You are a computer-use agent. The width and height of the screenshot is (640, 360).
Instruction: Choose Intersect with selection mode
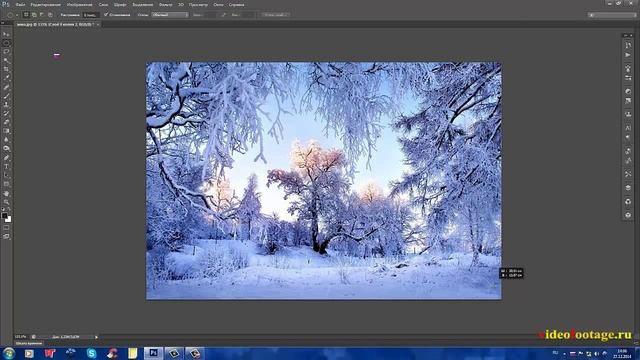pyautogui.click(x=50, y=15)
